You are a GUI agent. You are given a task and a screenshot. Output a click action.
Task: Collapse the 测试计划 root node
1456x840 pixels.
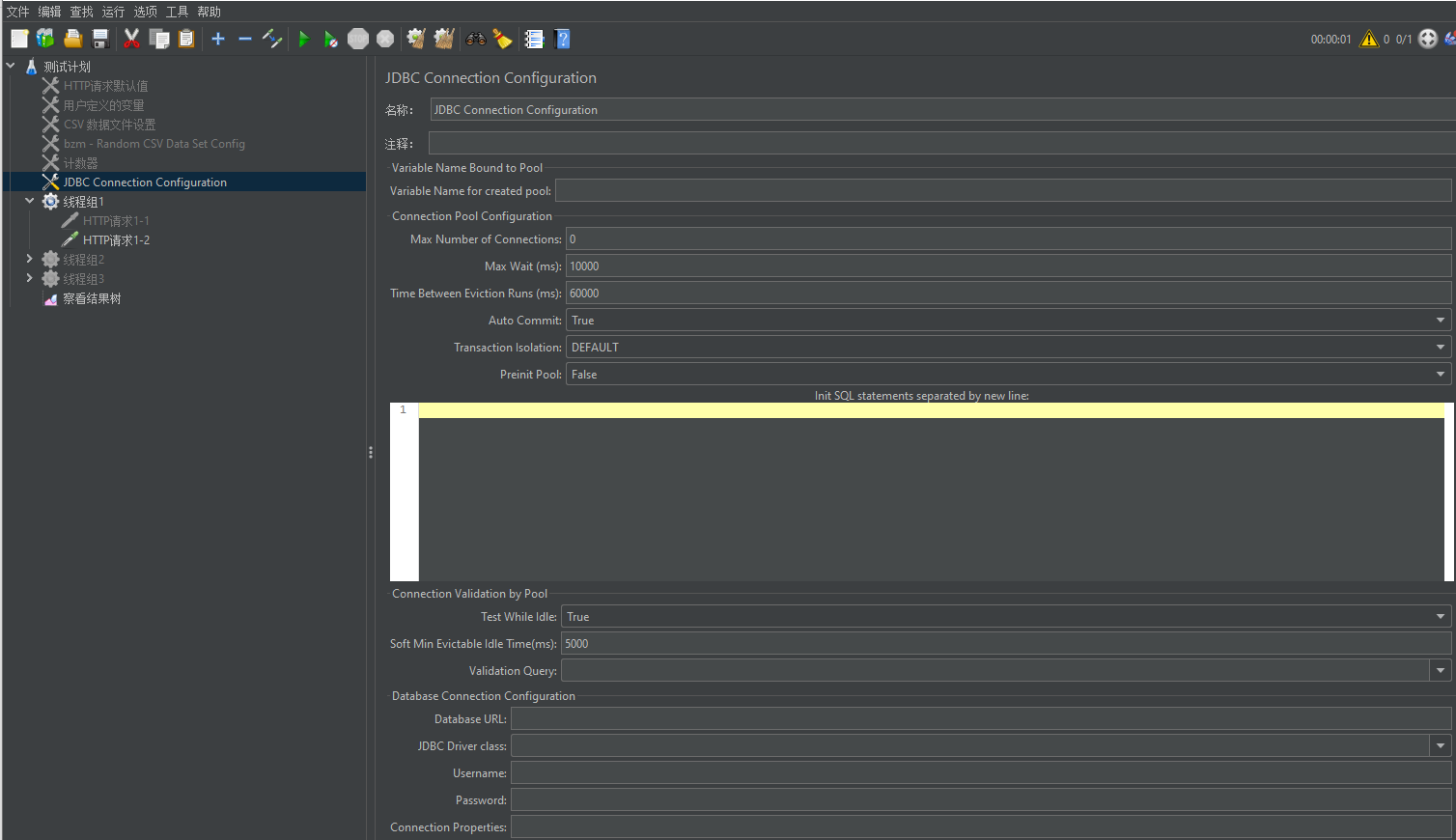point(11,66)
